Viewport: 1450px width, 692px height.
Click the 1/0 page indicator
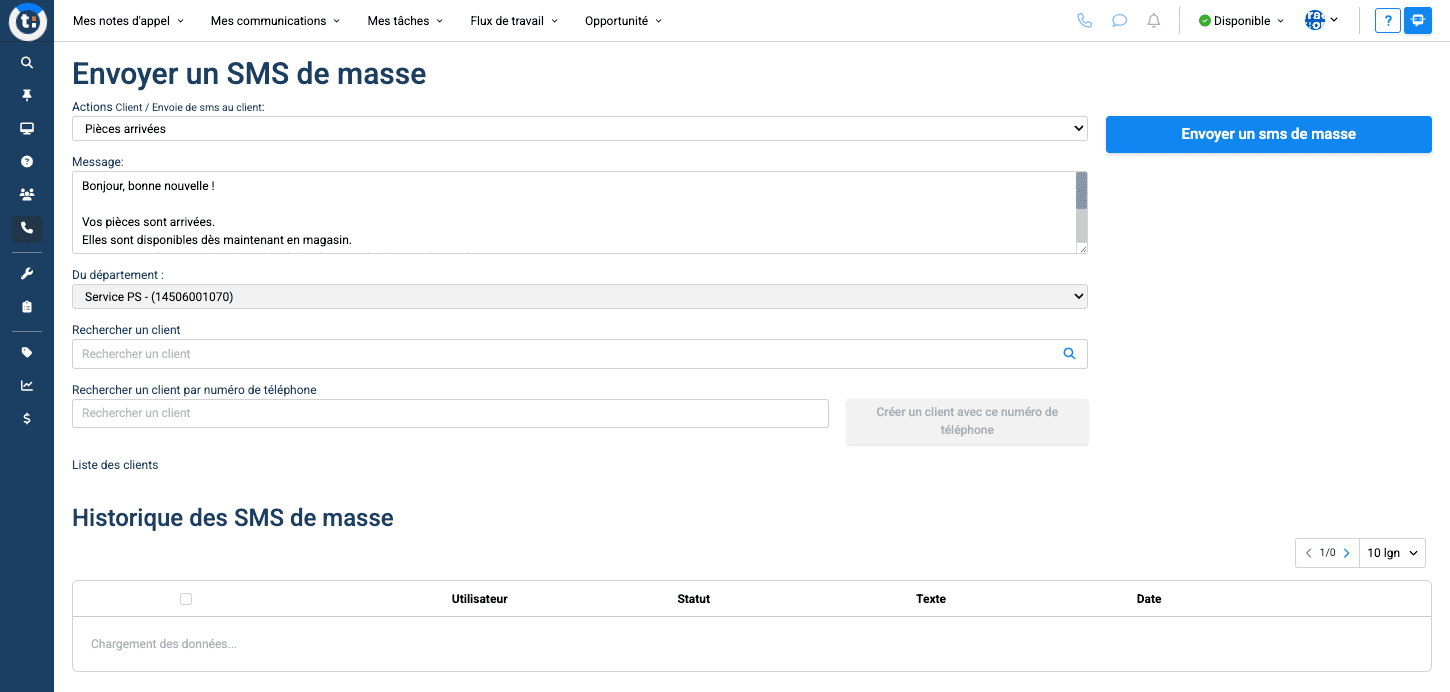click(1327, 553)
